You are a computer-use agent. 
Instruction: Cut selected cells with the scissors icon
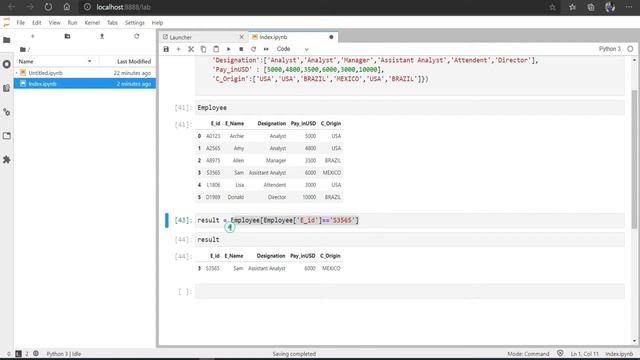[x=191, y=49]
